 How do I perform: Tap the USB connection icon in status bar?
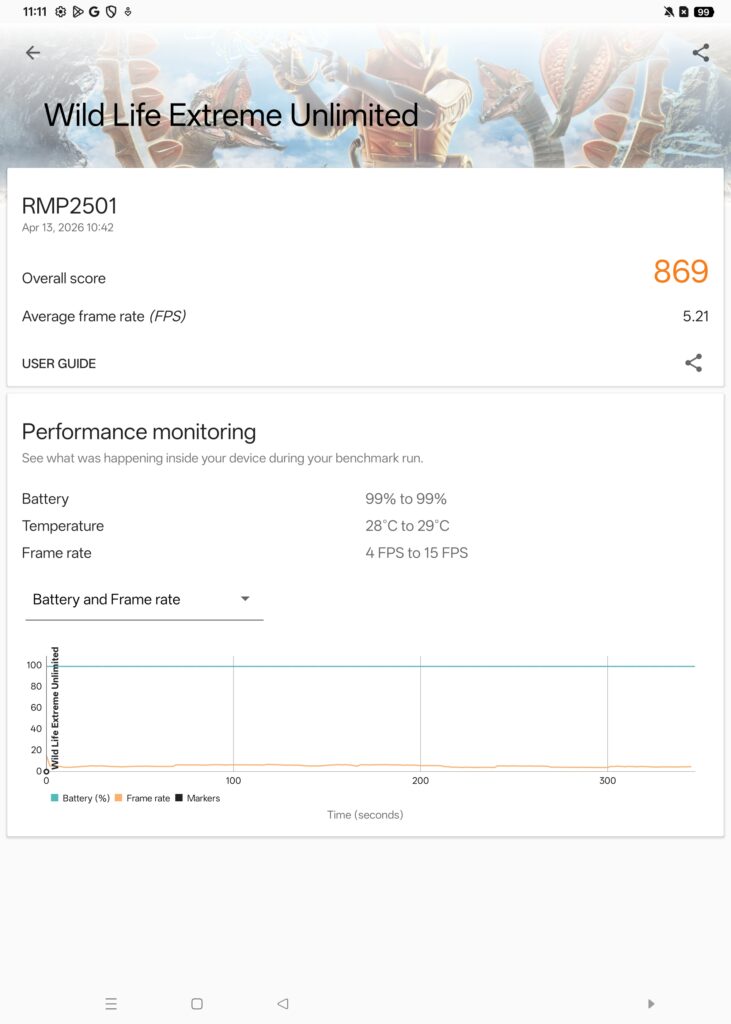click(128, 12)
